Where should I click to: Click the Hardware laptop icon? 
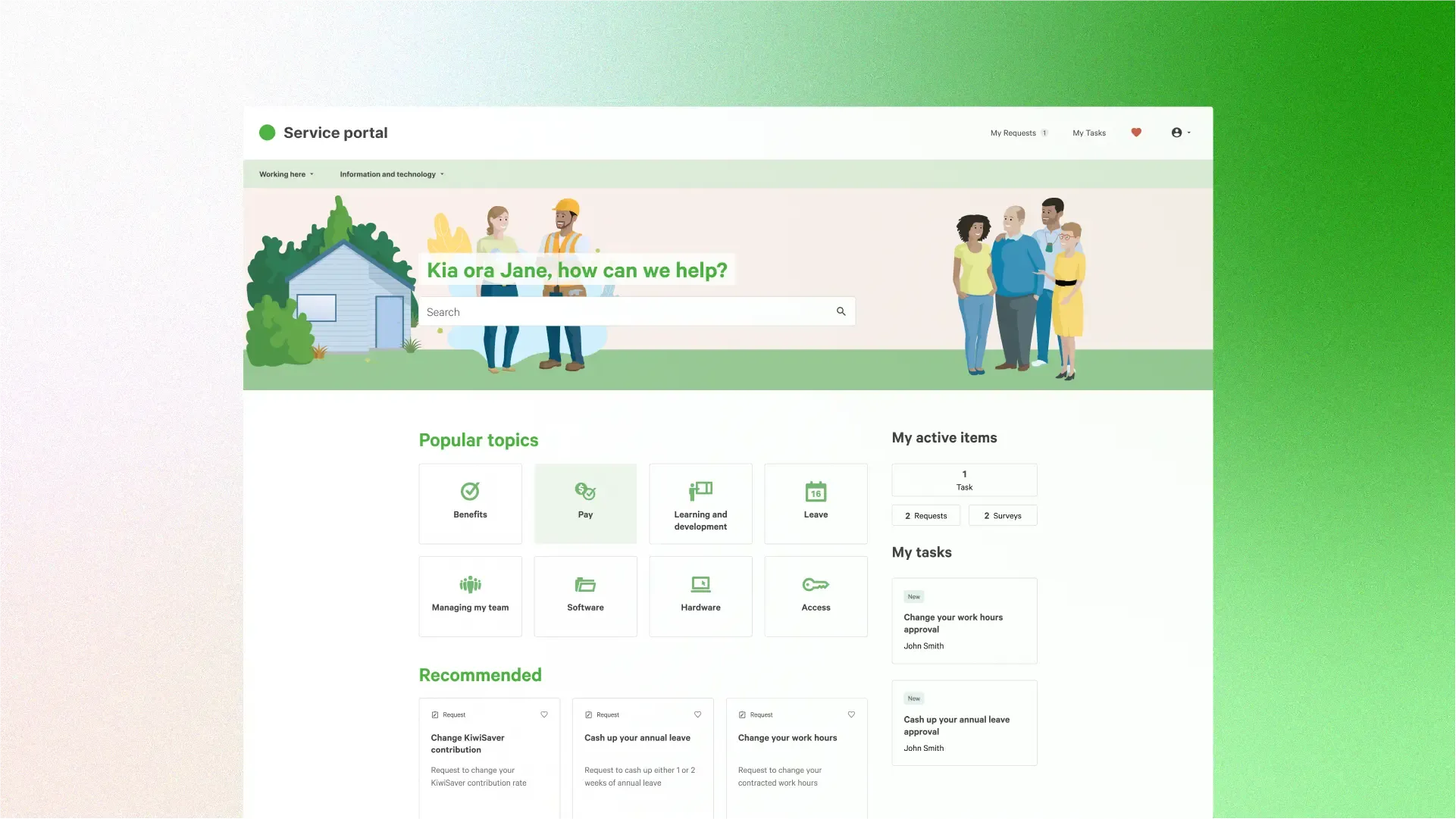700,584
